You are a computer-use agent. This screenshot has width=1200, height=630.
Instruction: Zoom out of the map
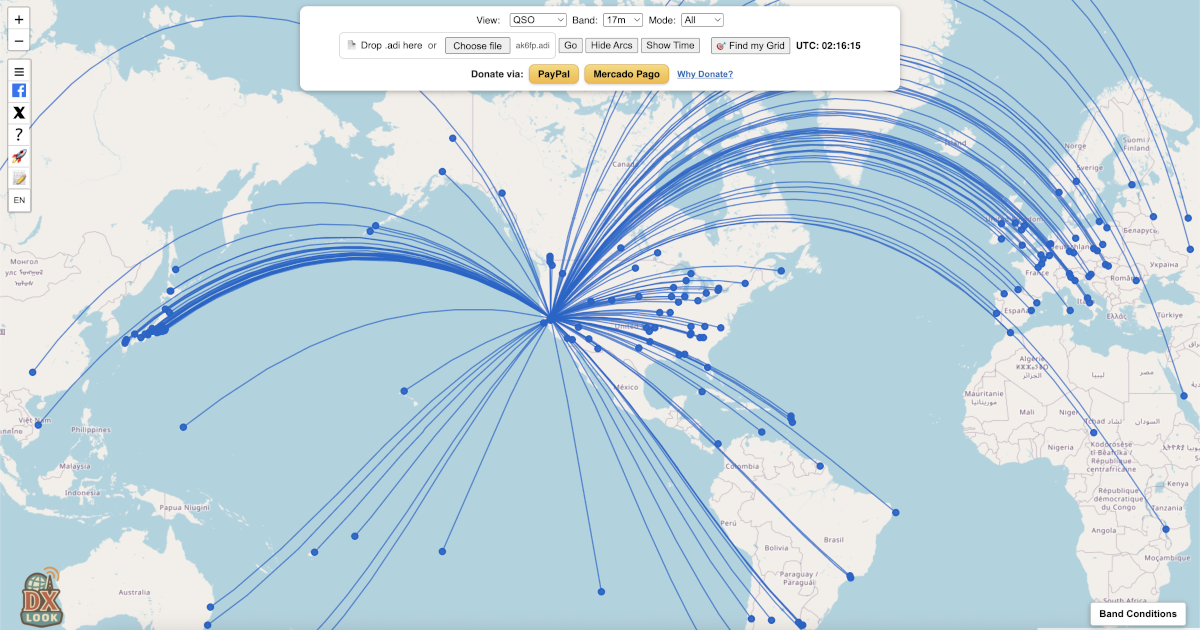coord(19,41)
